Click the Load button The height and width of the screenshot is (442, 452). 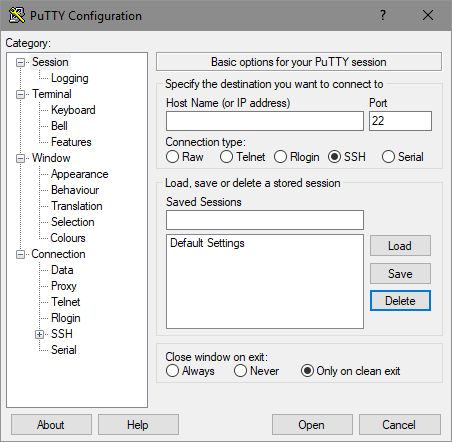pyautogui.click(x=400, y=246)
